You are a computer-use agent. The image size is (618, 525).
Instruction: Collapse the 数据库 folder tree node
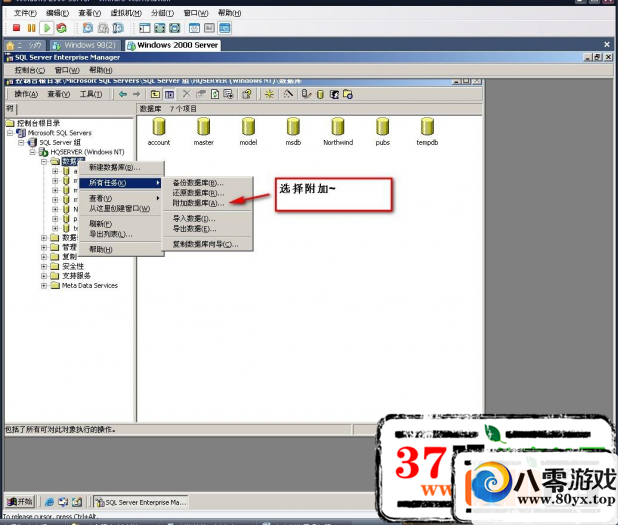(44, 162)
